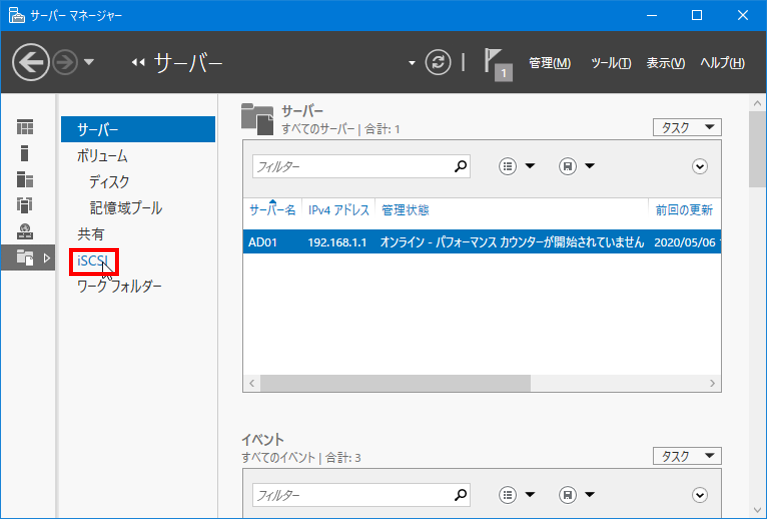Open the breadcrumb dropdown arrow beside refresh
The width and height of the screenshot is (767, 519).
[412, 63]
